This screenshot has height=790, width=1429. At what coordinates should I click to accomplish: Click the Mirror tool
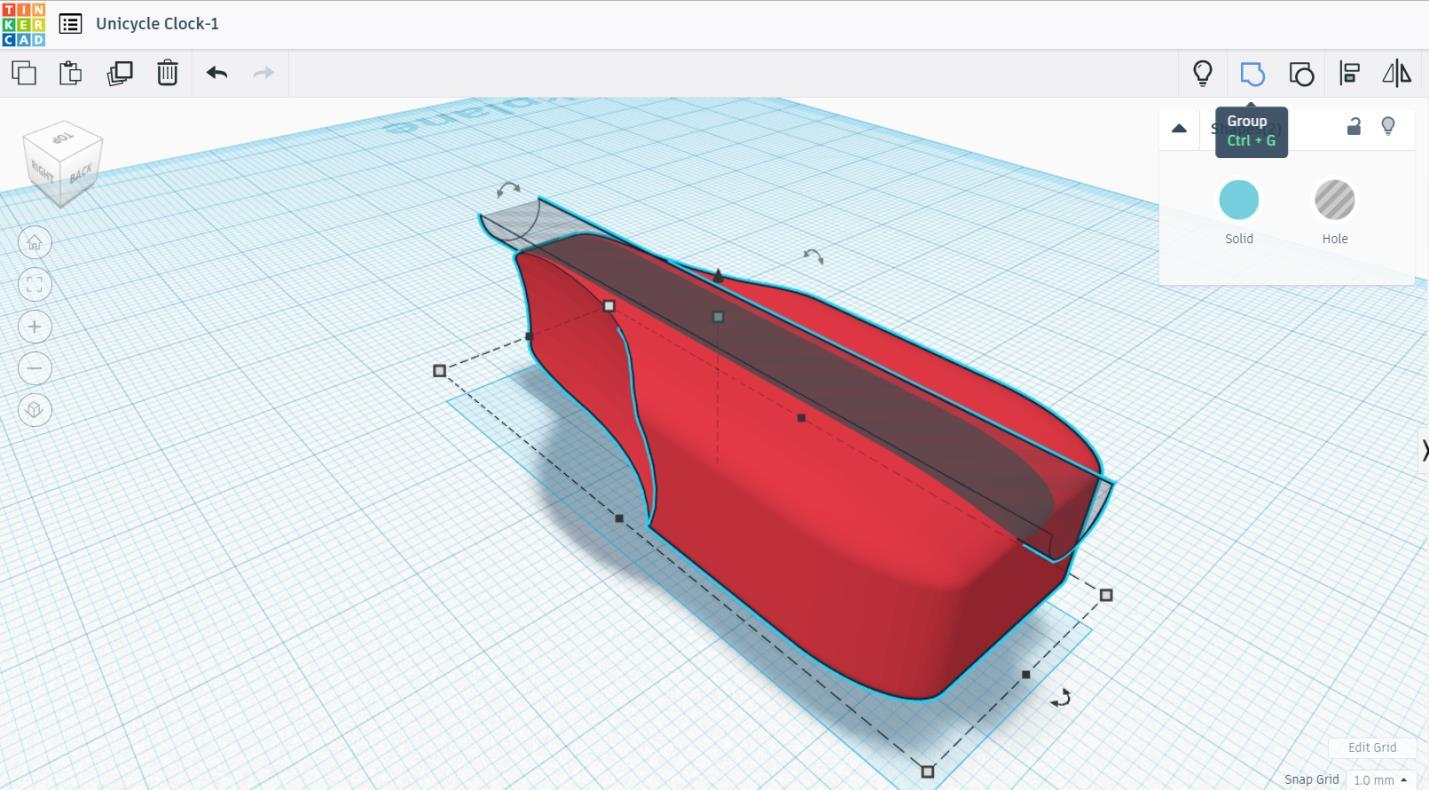[1397, 73]
